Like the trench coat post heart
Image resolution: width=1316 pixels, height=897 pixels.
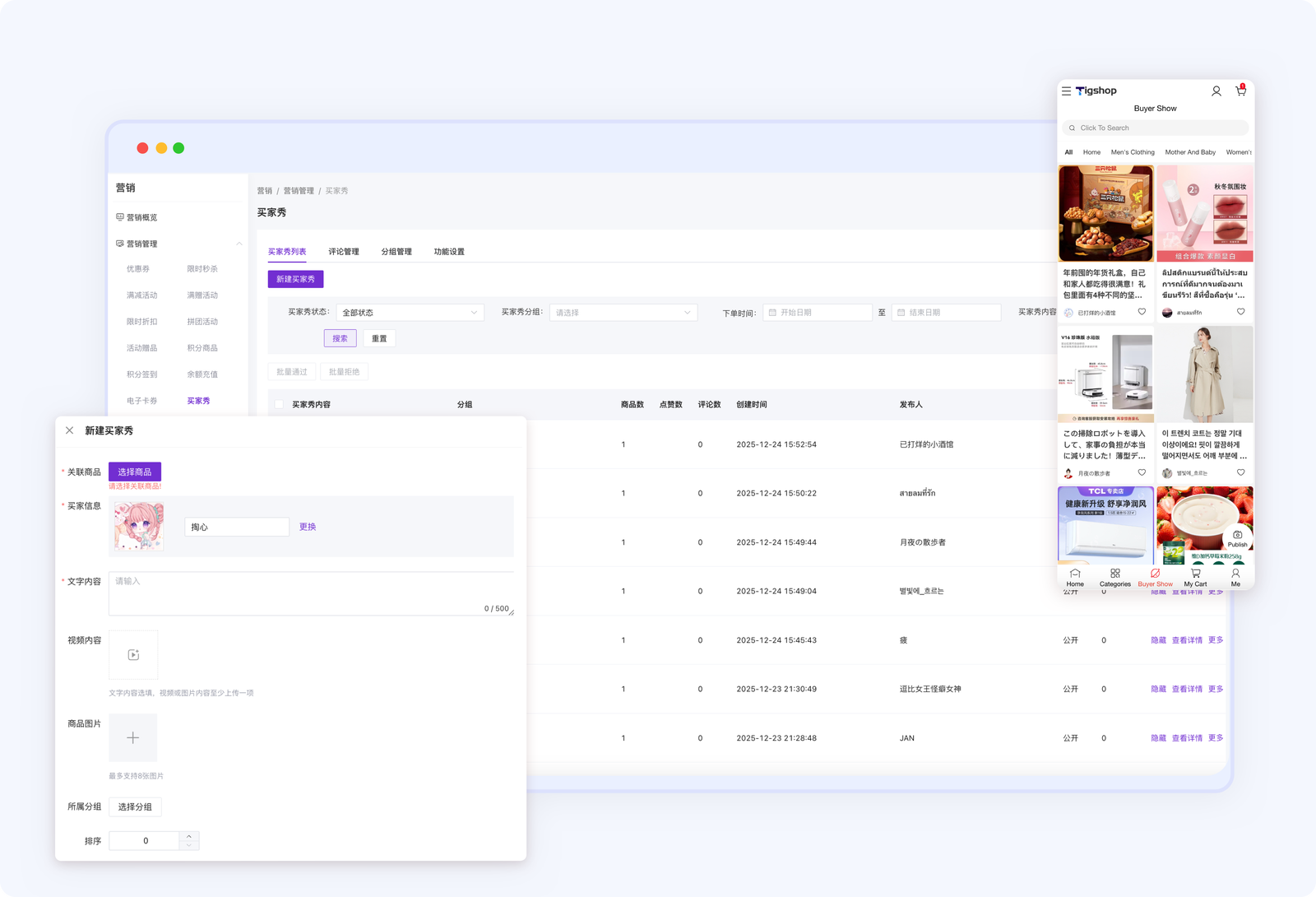pos(1240,472)
